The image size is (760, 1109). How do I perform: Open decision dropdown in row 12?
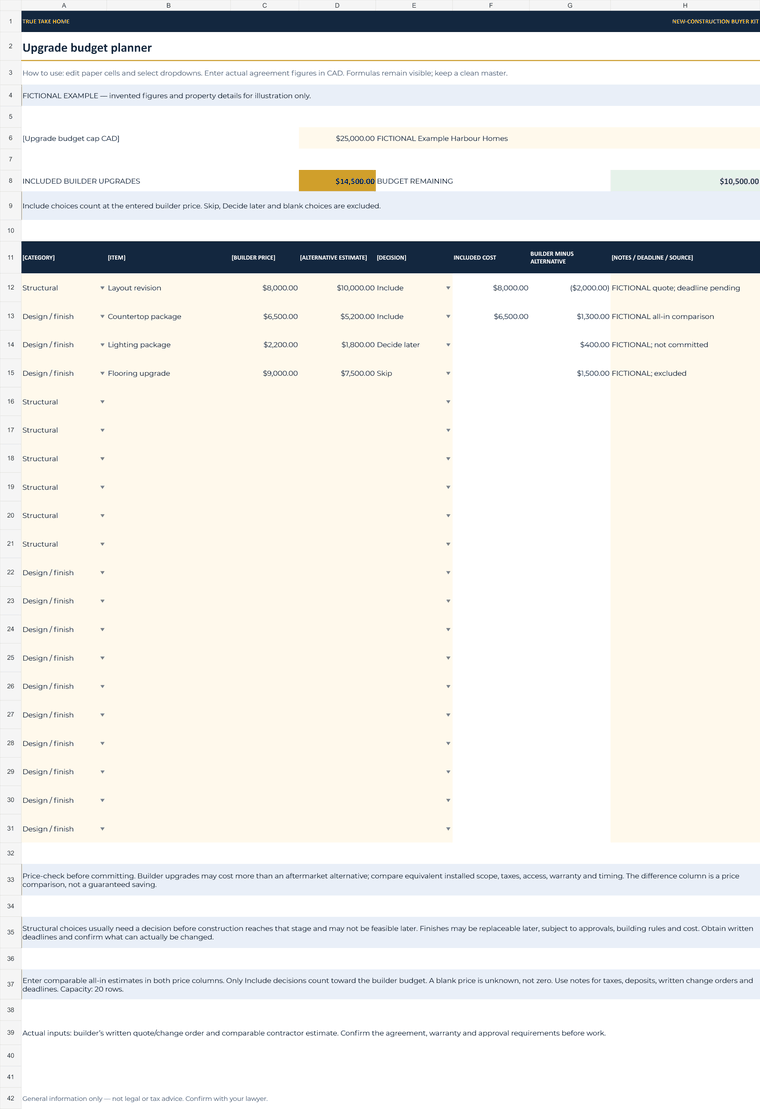point(448,288)
